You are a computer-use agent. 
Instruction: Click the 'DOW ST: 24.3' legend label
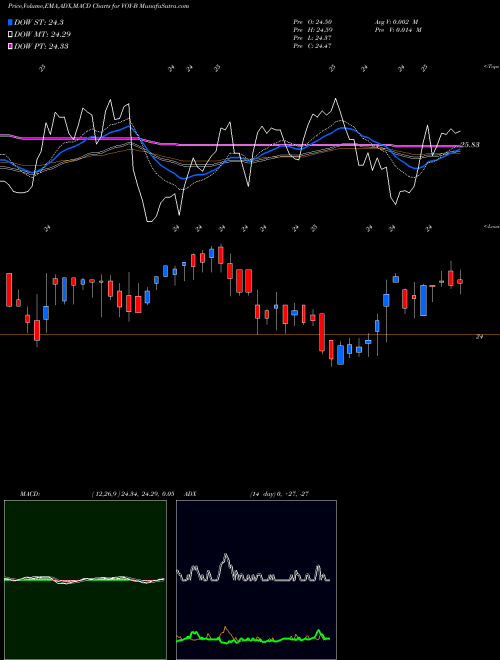pyautogui.click(x=39, y=22)
